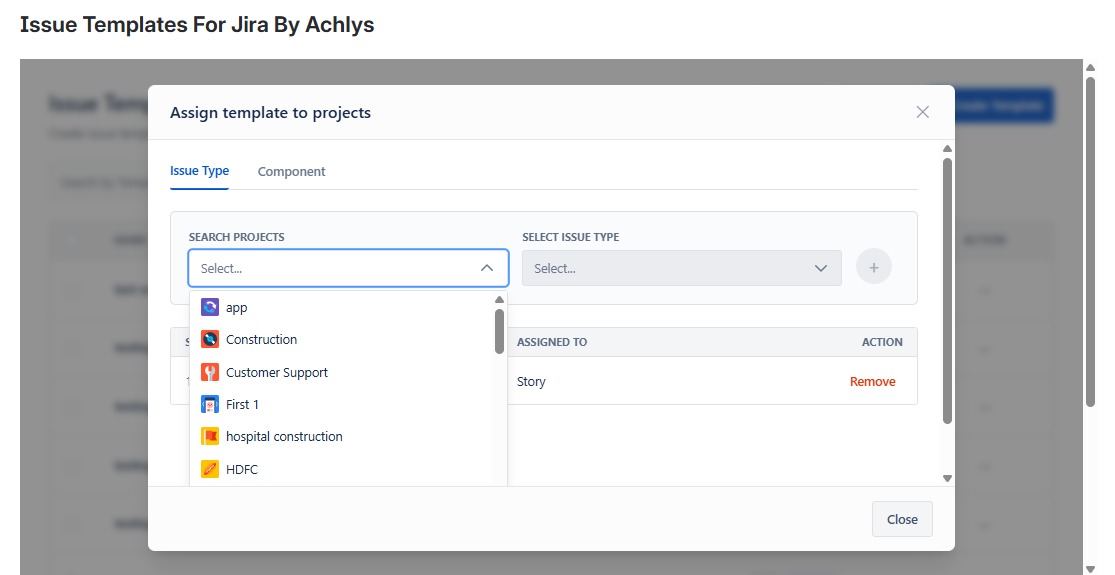
Task: Click inside the Search Projects input field
Action: pos(330,268)
